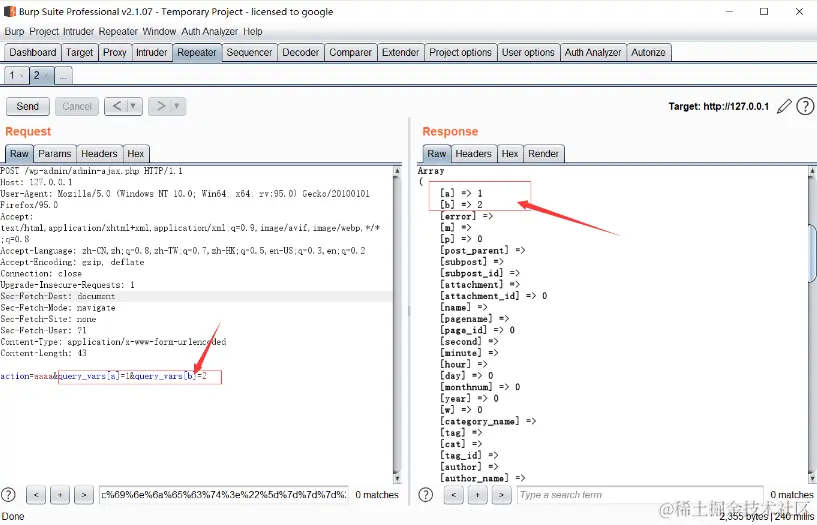This screenshot has height=525, width=817.
Task: Send the request
Action: tap(28, 106)
